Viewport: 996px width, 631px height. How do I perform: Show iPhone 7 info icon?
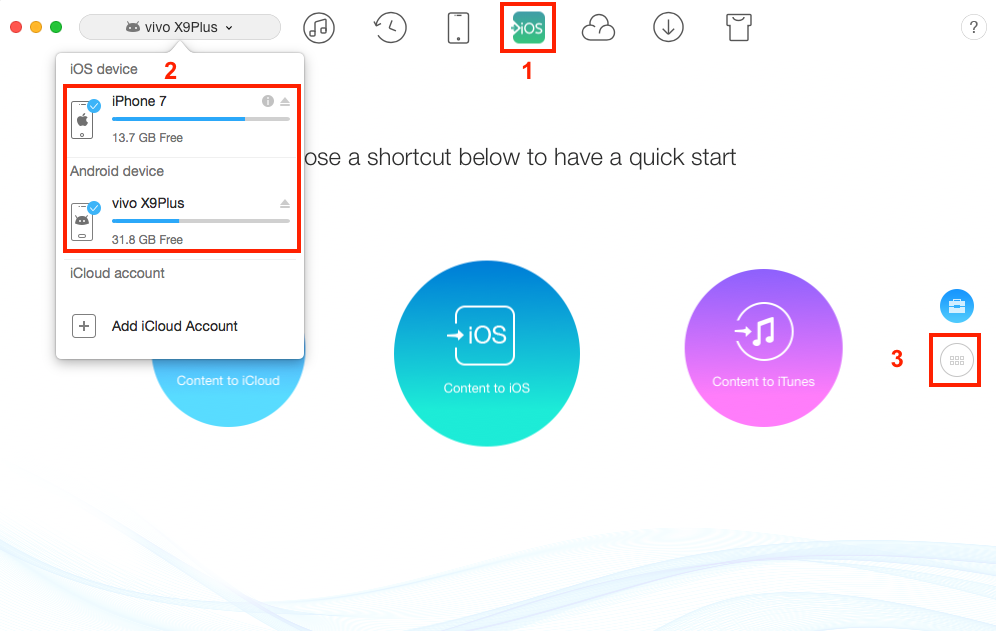[x=268, y=101]
